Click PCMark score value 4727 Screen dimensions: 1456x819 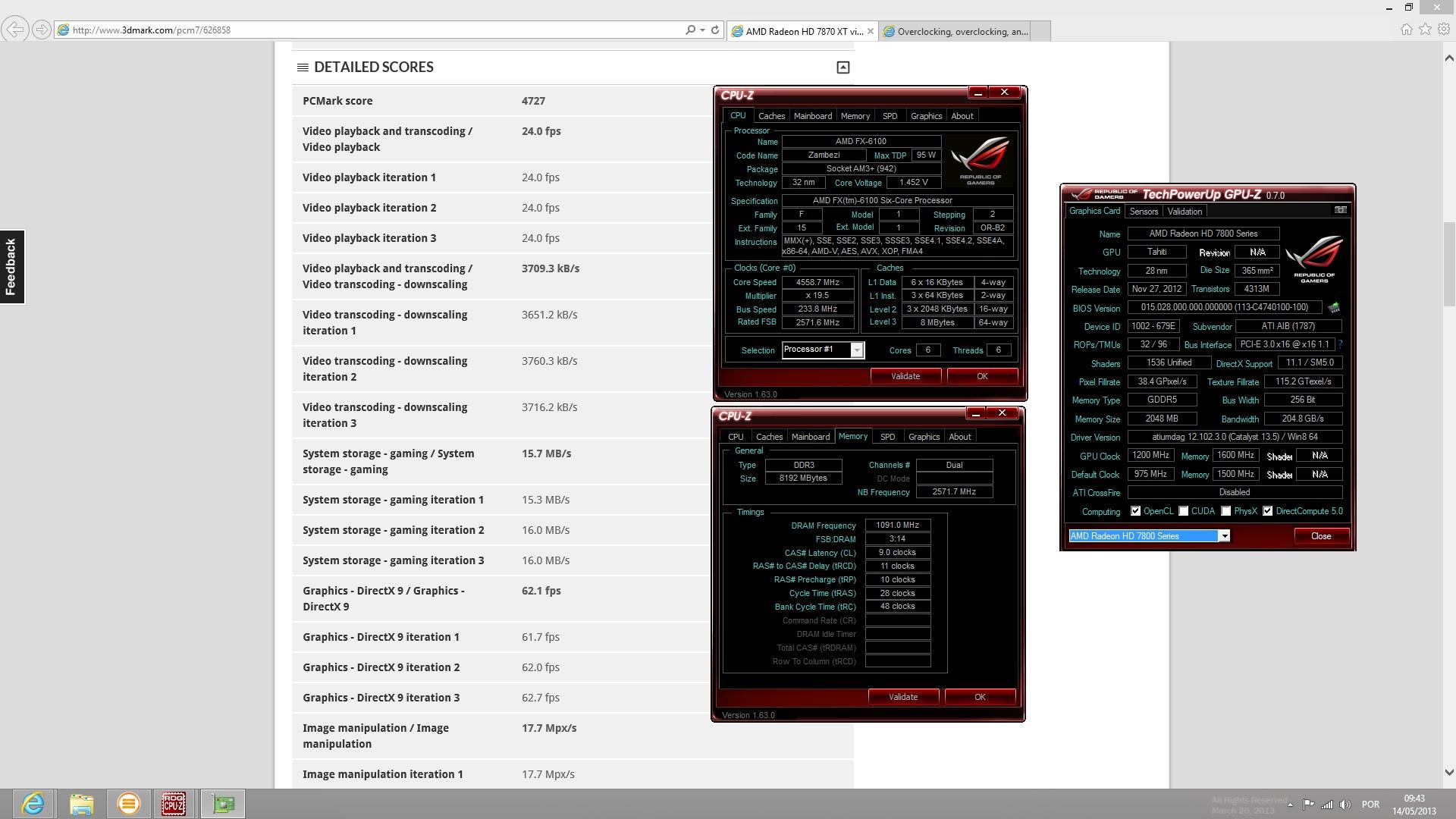(533, 101)
